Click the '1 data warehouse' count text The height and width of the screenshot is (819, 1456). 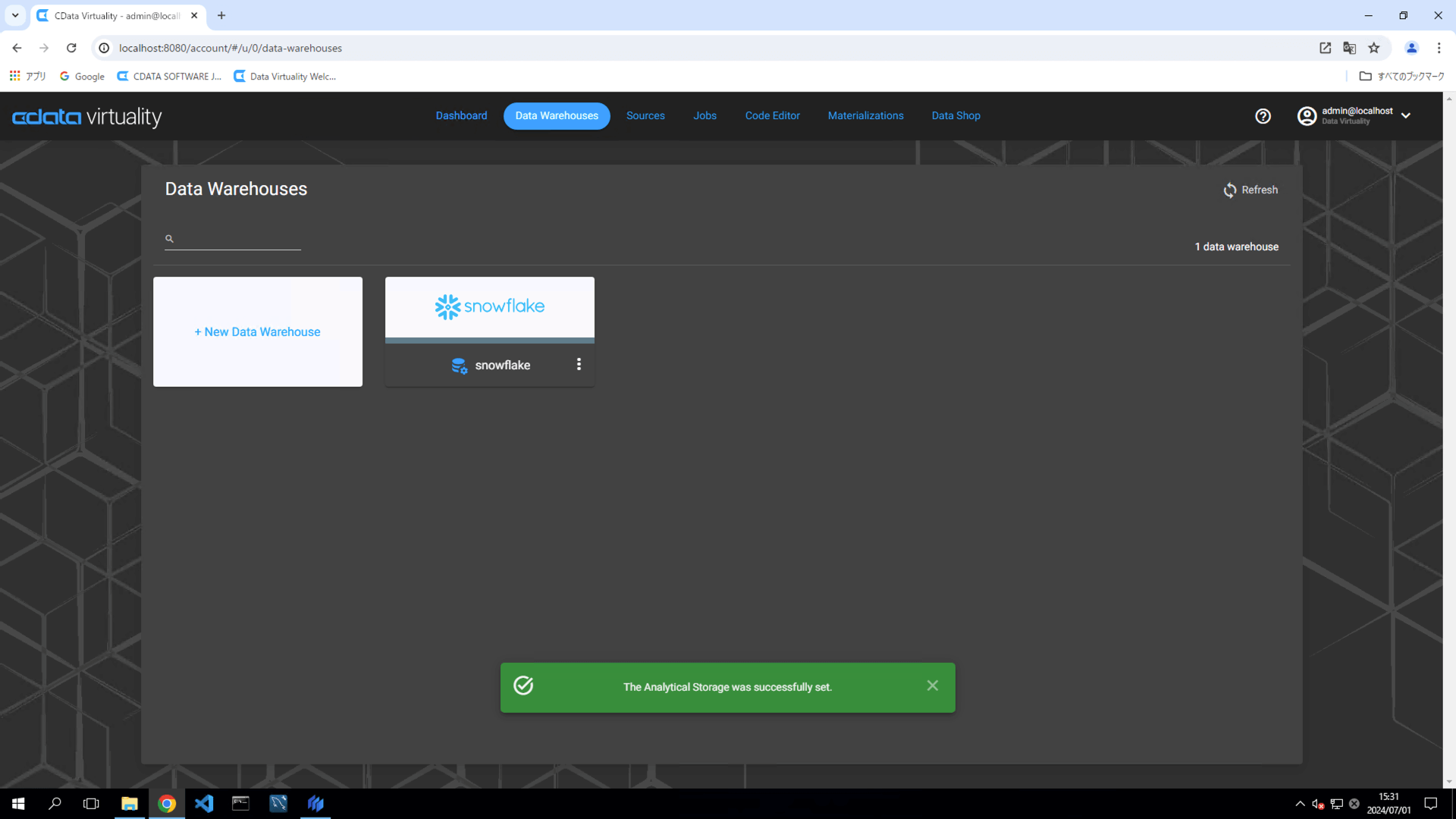pyautogui.click(x=1236, y=247)
